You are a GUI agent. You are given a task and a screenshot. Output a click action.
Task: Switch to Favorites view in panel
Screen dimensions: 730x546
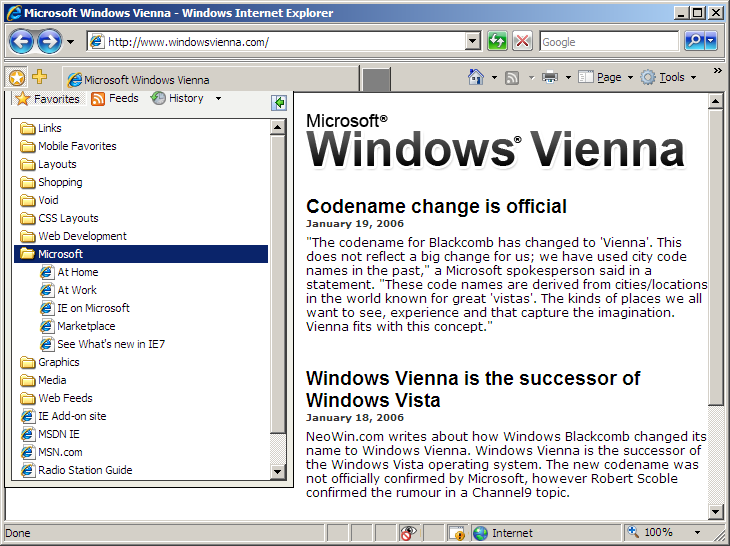47,99
